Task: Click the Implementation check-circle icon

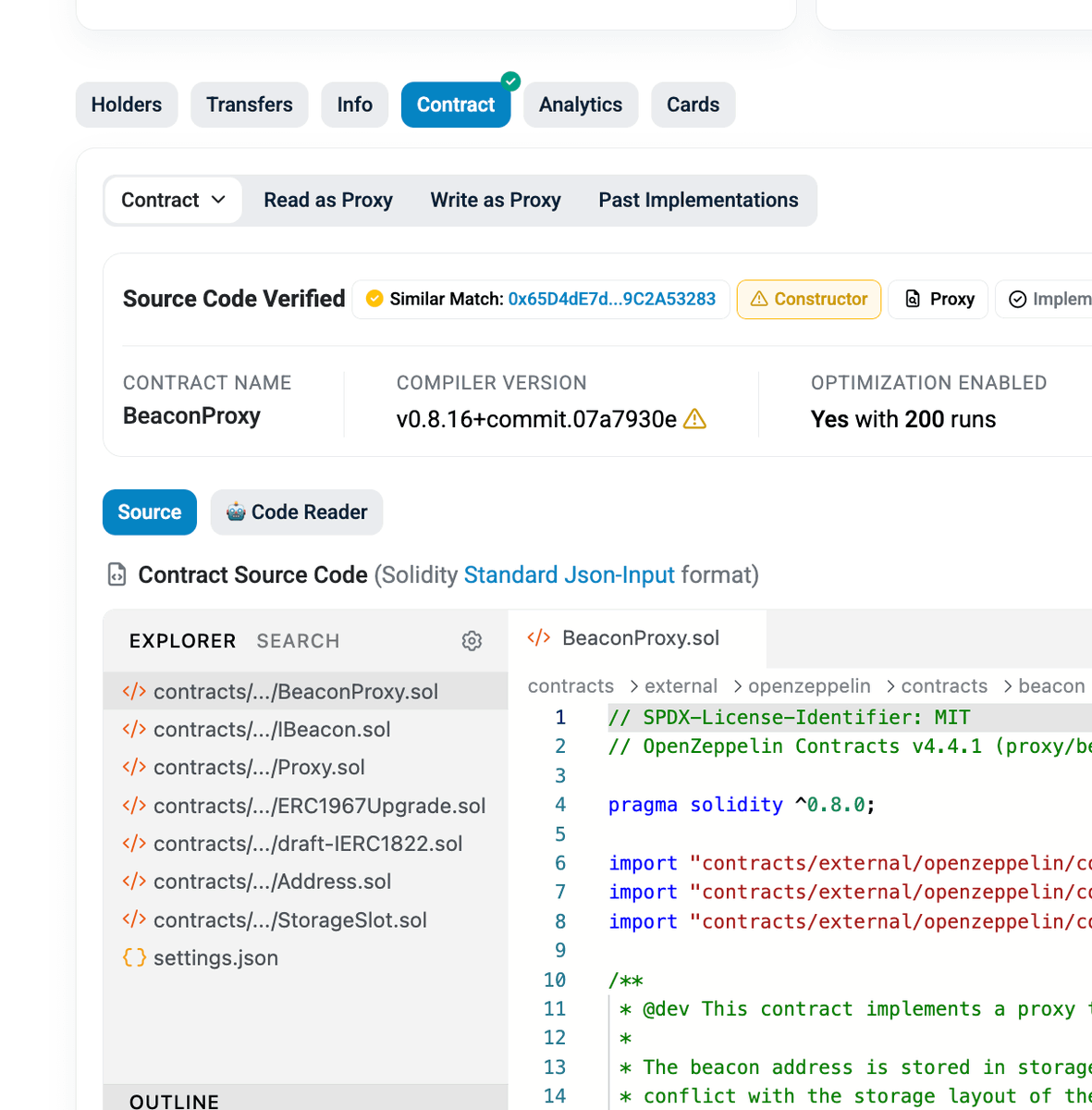Action: tap(1017, 299)
